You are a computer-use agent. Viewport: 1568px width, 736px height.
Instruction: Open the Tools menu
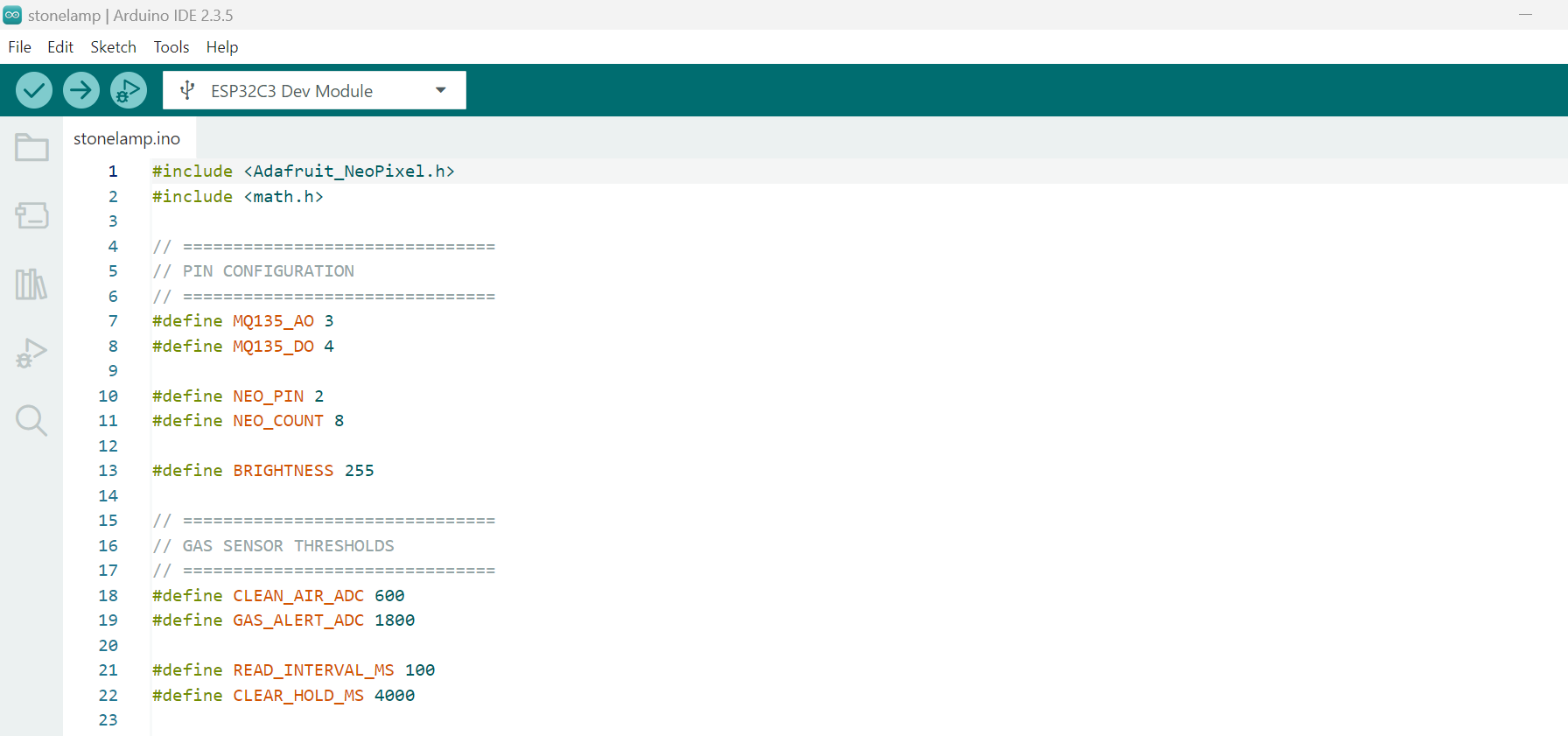point(171,47)
